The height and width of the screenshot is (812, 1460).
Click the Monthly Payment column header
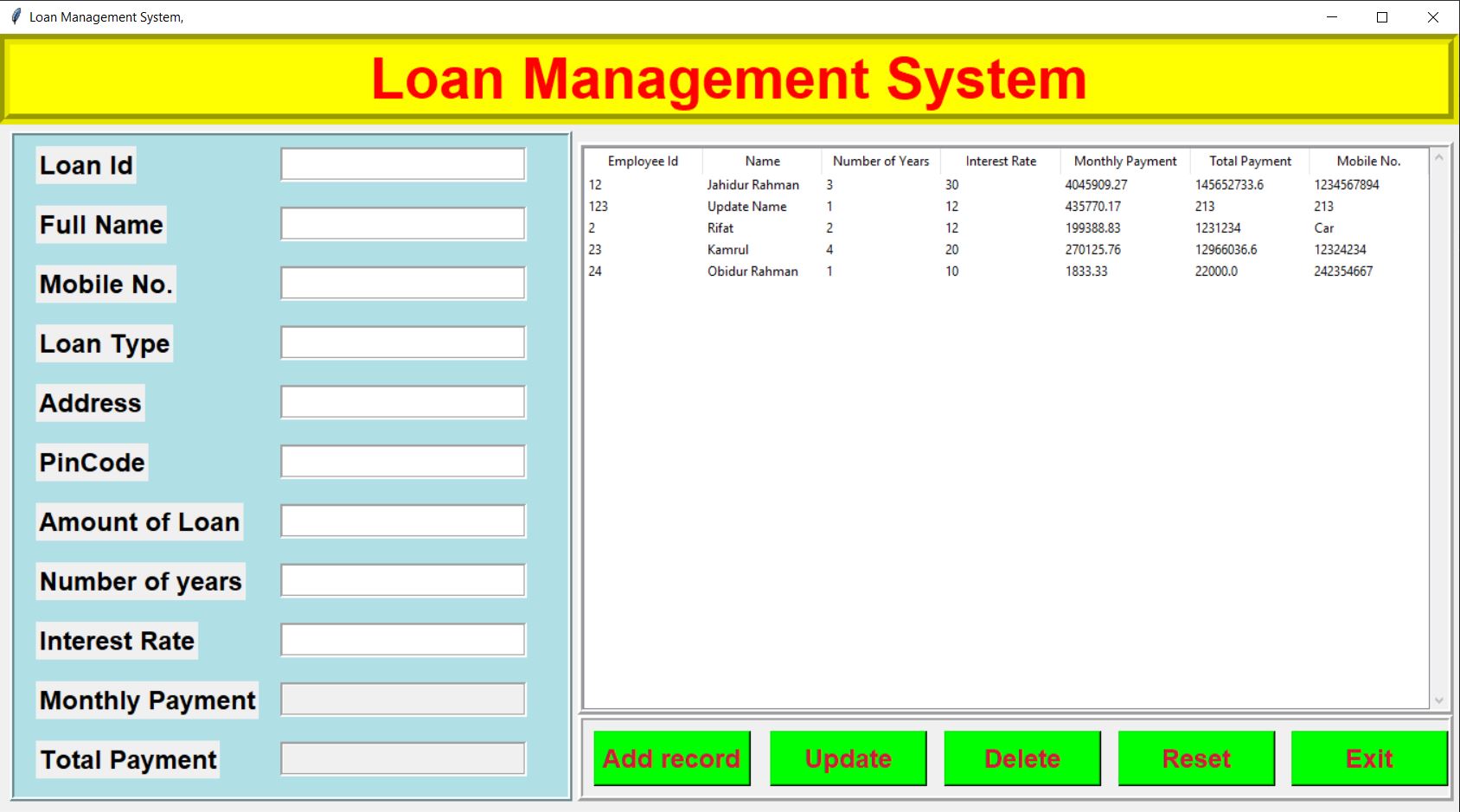[x=1124, y=161]
